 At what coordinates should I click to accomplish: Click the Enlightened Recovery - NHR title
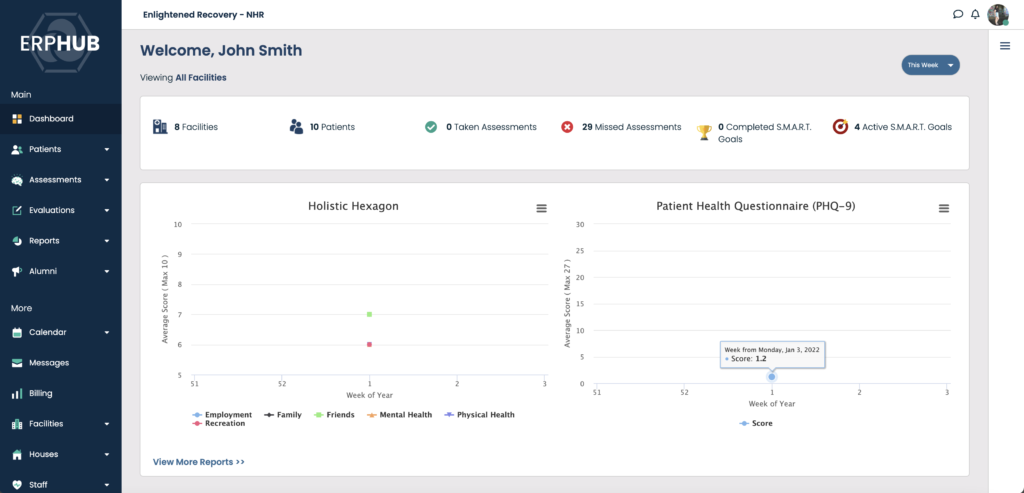coord(204,14)
